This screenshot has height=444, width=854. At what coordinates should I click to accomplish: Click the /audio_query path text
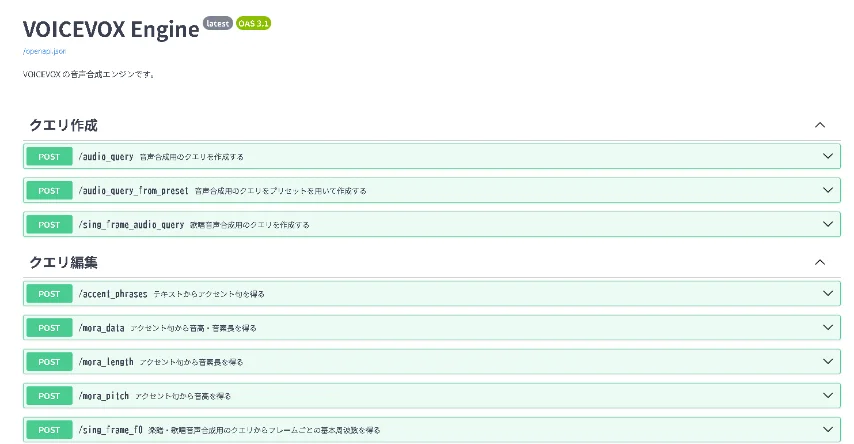(x=106, y=157)
